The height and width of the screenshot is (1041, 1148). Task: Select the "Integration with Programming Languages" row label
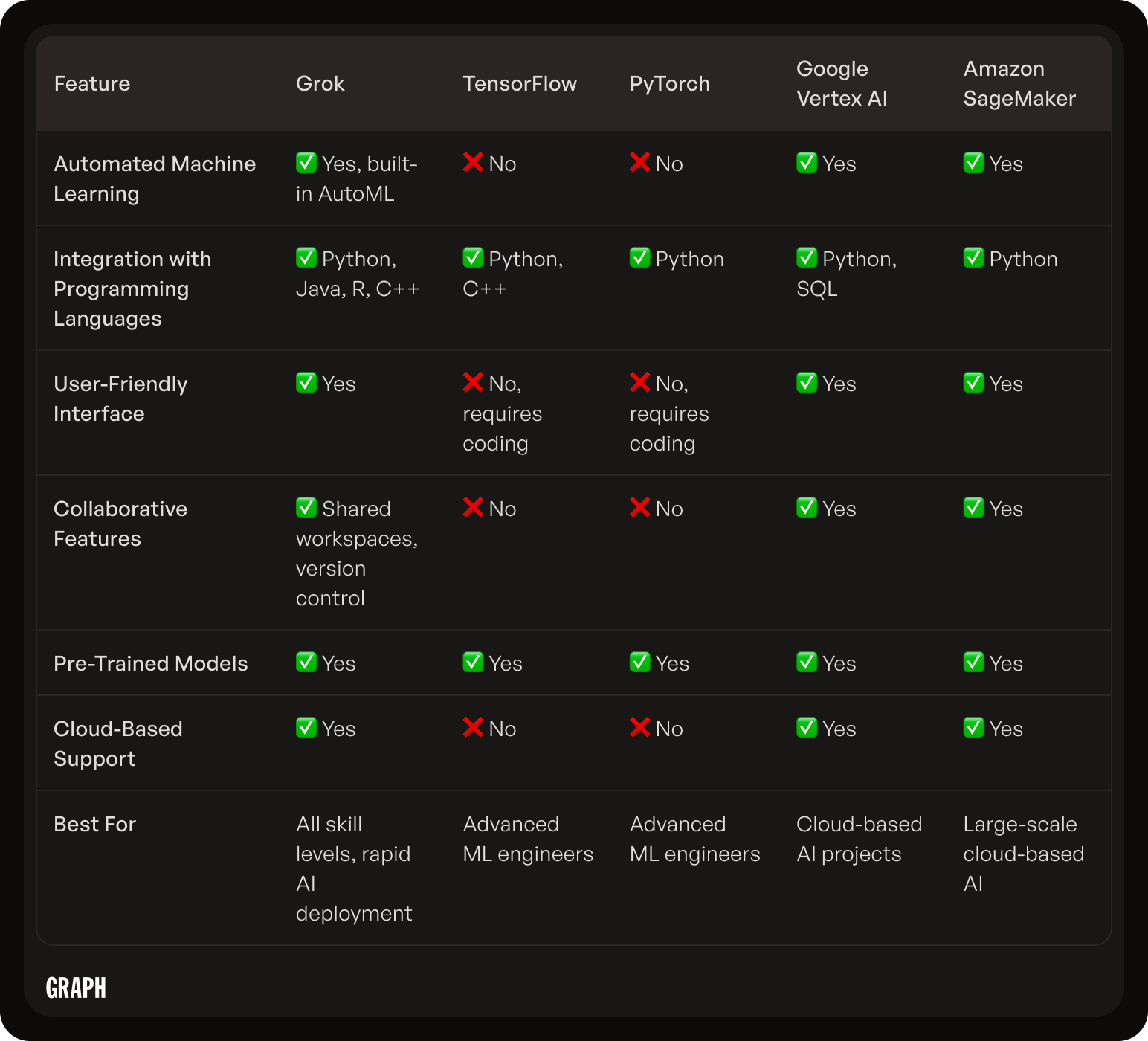point(132,289)
